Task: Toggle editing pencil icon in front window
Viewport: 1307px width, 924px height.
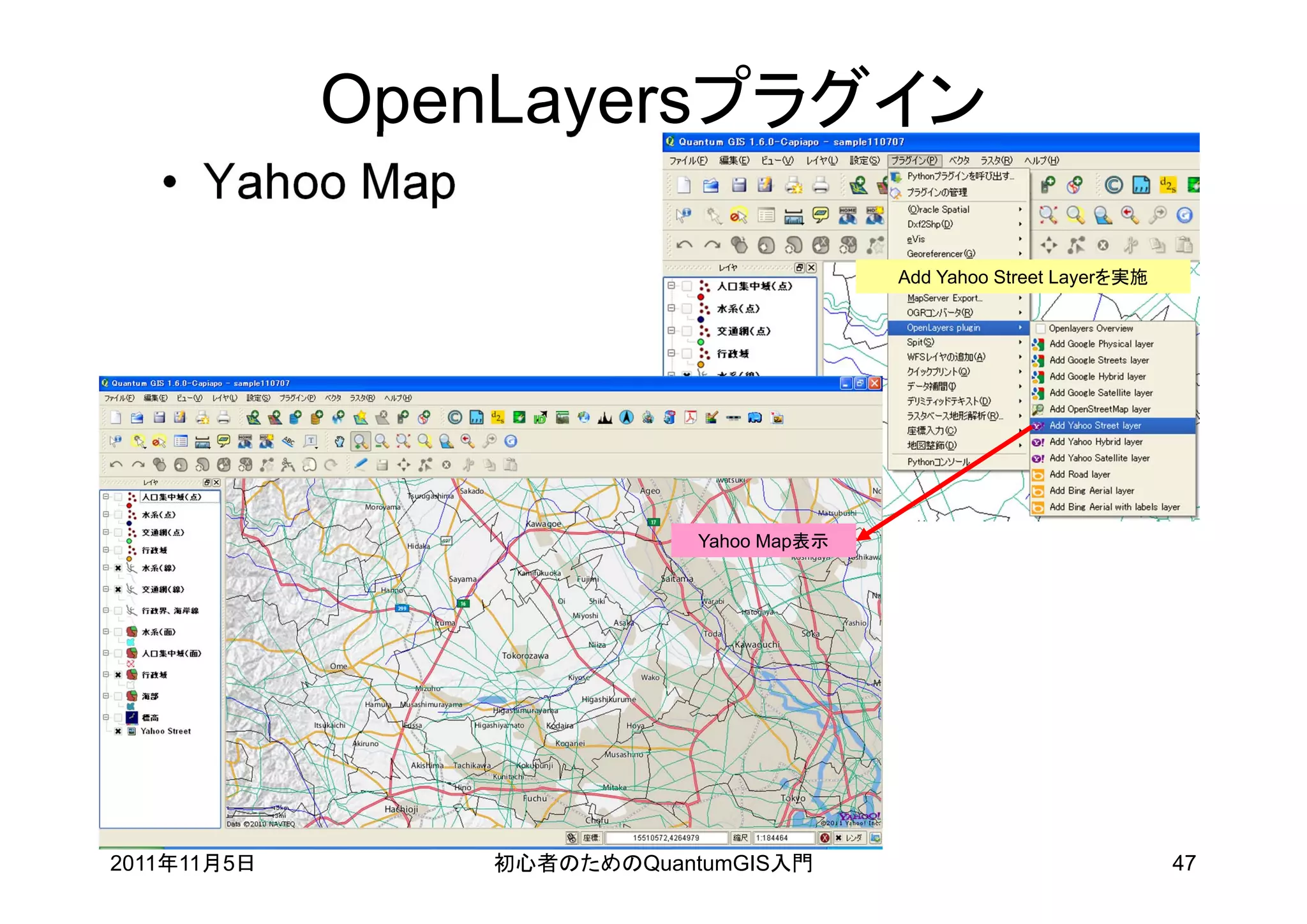Action: (x=361, y=465)
